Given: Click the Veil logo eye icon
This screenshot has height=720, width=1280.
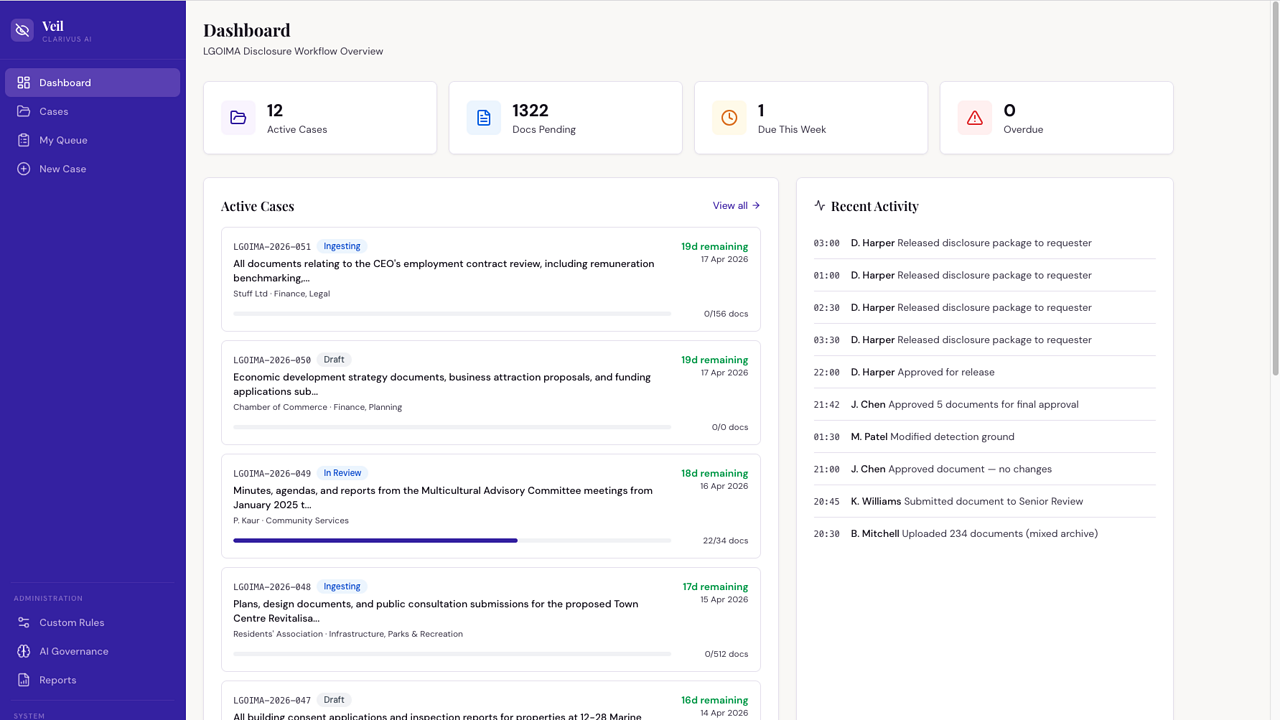Looking at the screenshot, I should [x=22, y=31].
